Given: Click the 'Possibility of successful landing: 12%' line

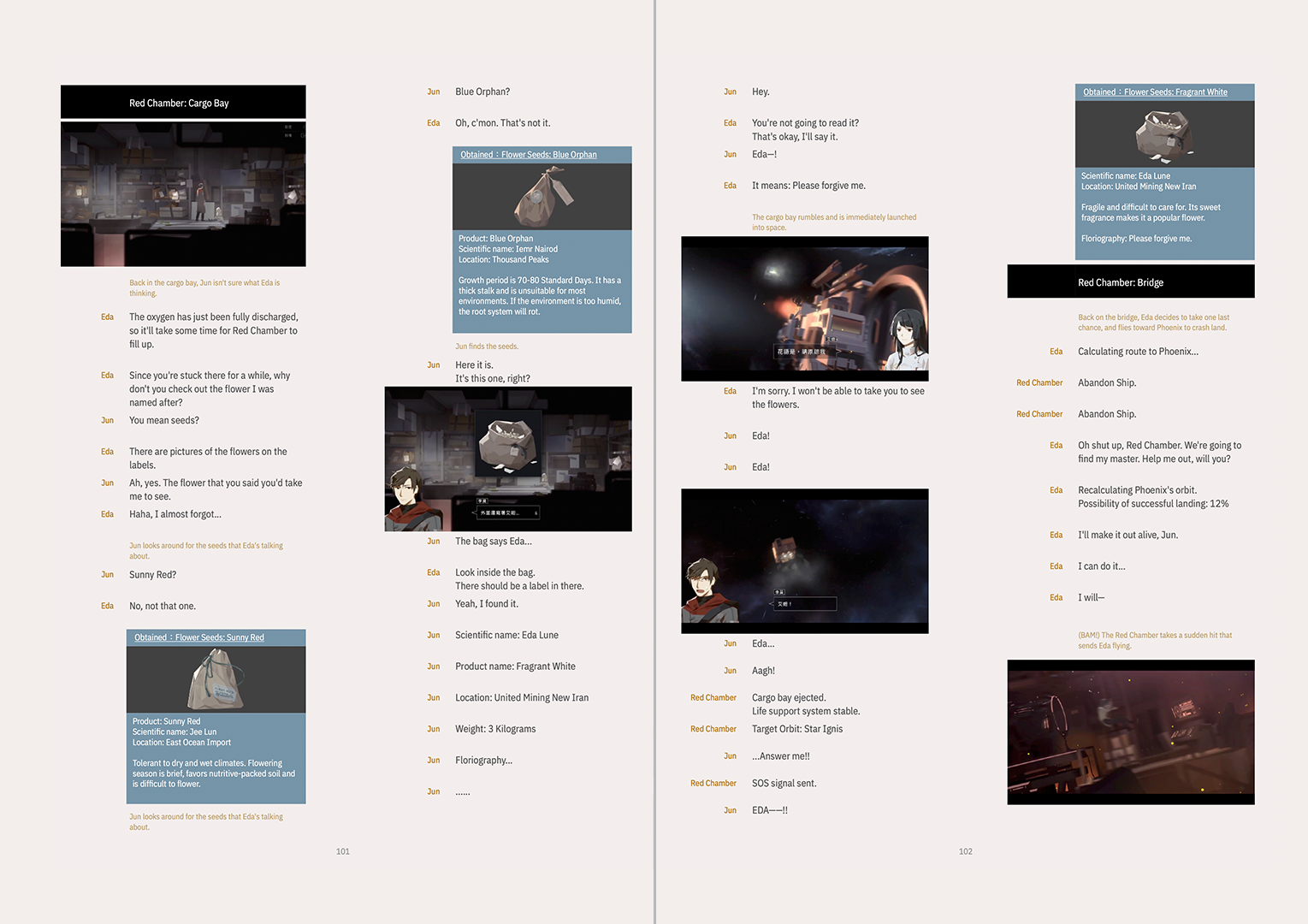Looking at the screenshot, I should coord(1153,504).
